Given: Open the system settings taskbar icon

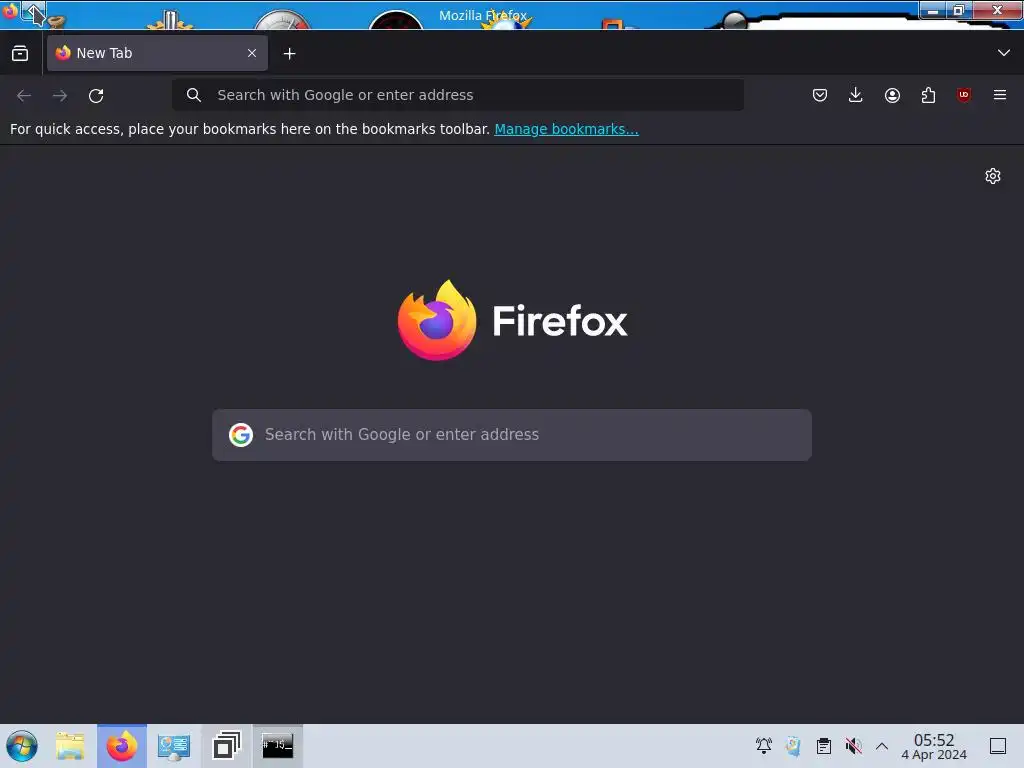Looking at the screenshot, I should point(174,746).
